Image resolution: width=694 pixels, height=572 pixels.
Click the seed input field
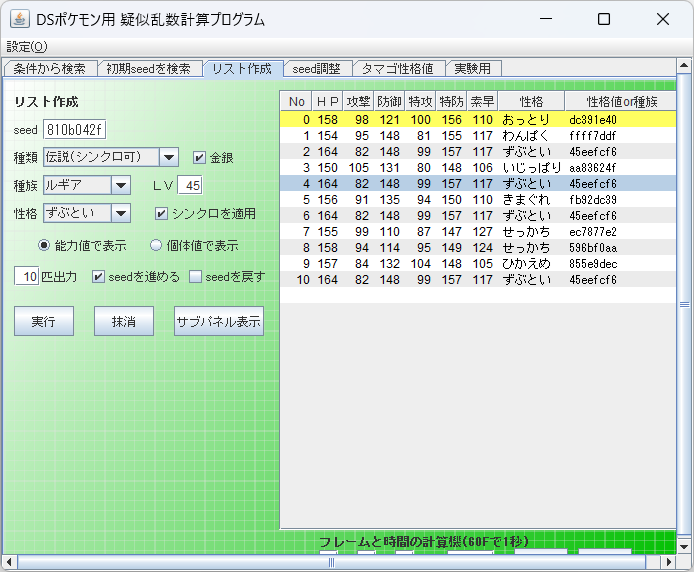[x=74, y=130]
